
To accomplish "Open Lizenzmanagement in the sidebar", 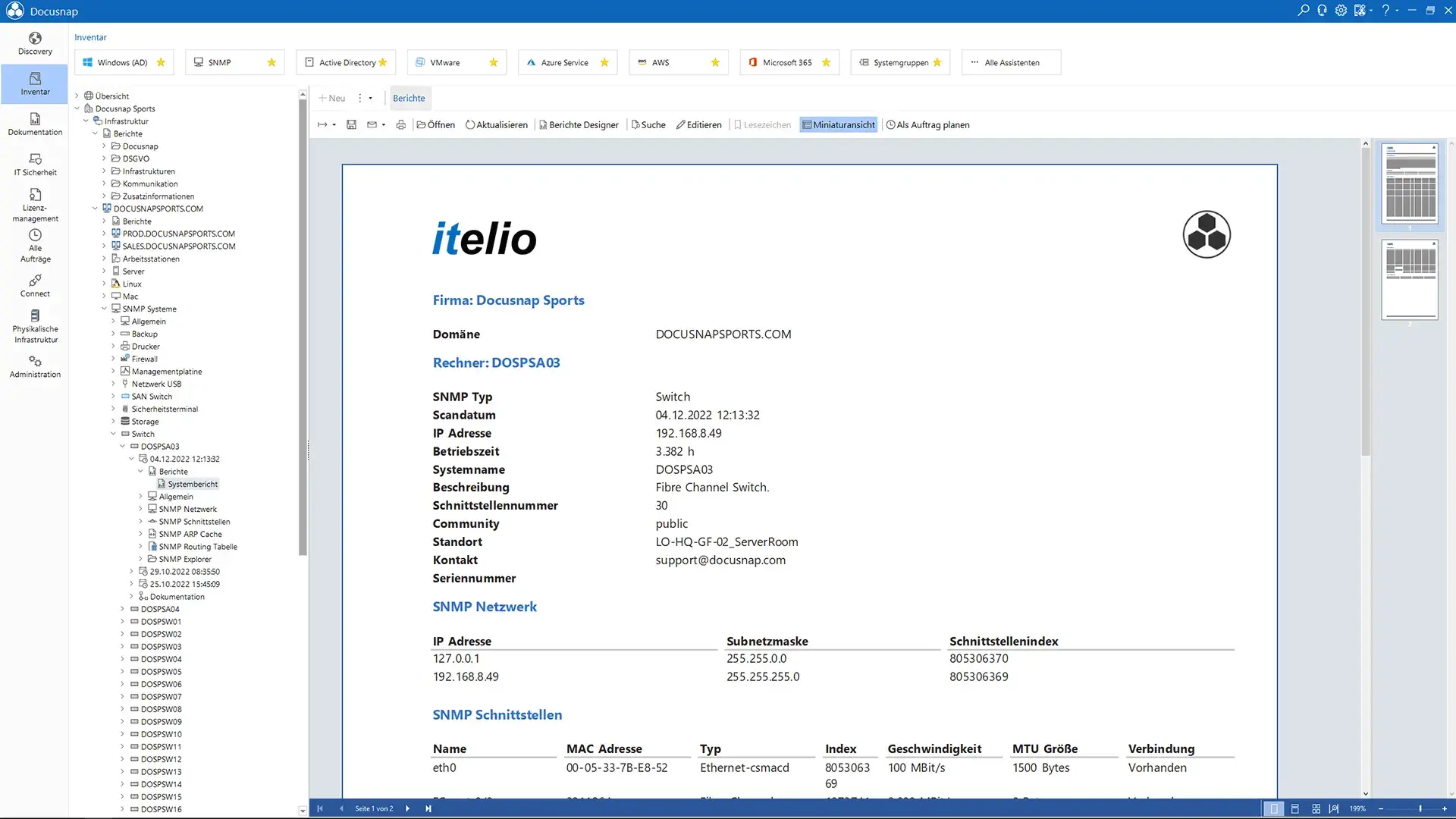I will pos(35,206).
